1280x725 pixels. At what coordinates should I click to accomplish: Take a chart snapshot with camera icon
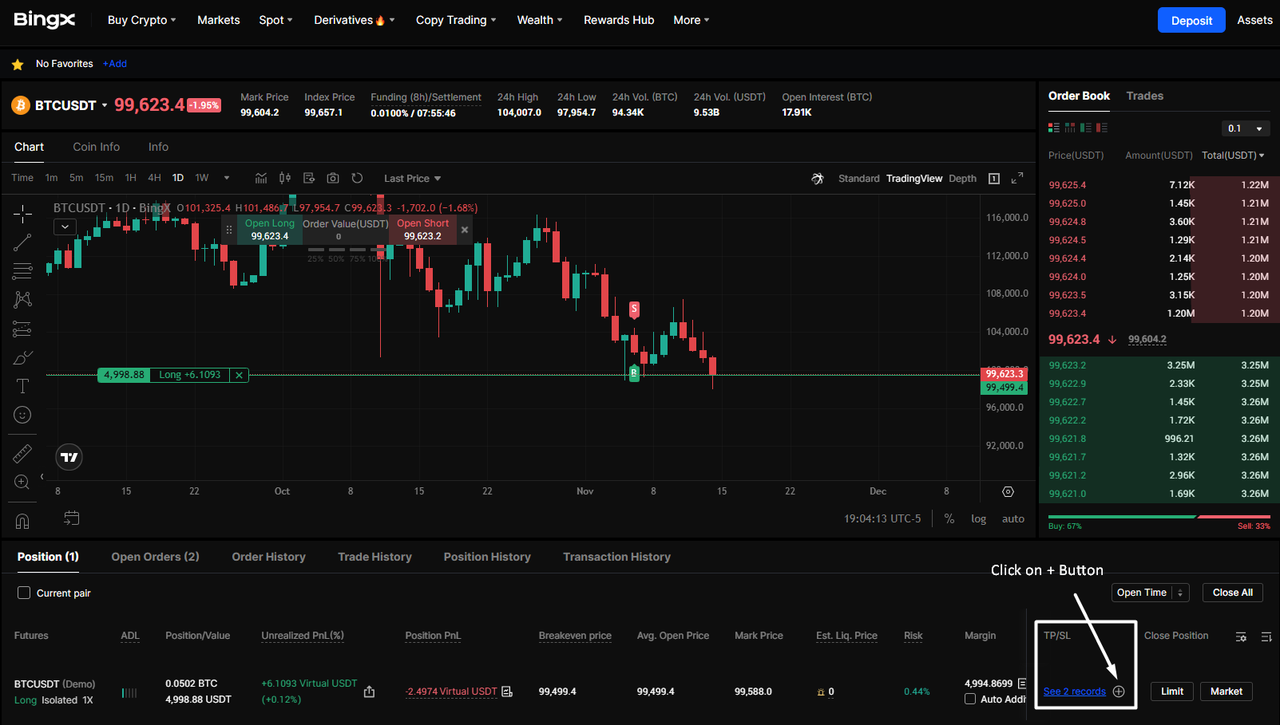pyautogui.click(x=332, y=178)
